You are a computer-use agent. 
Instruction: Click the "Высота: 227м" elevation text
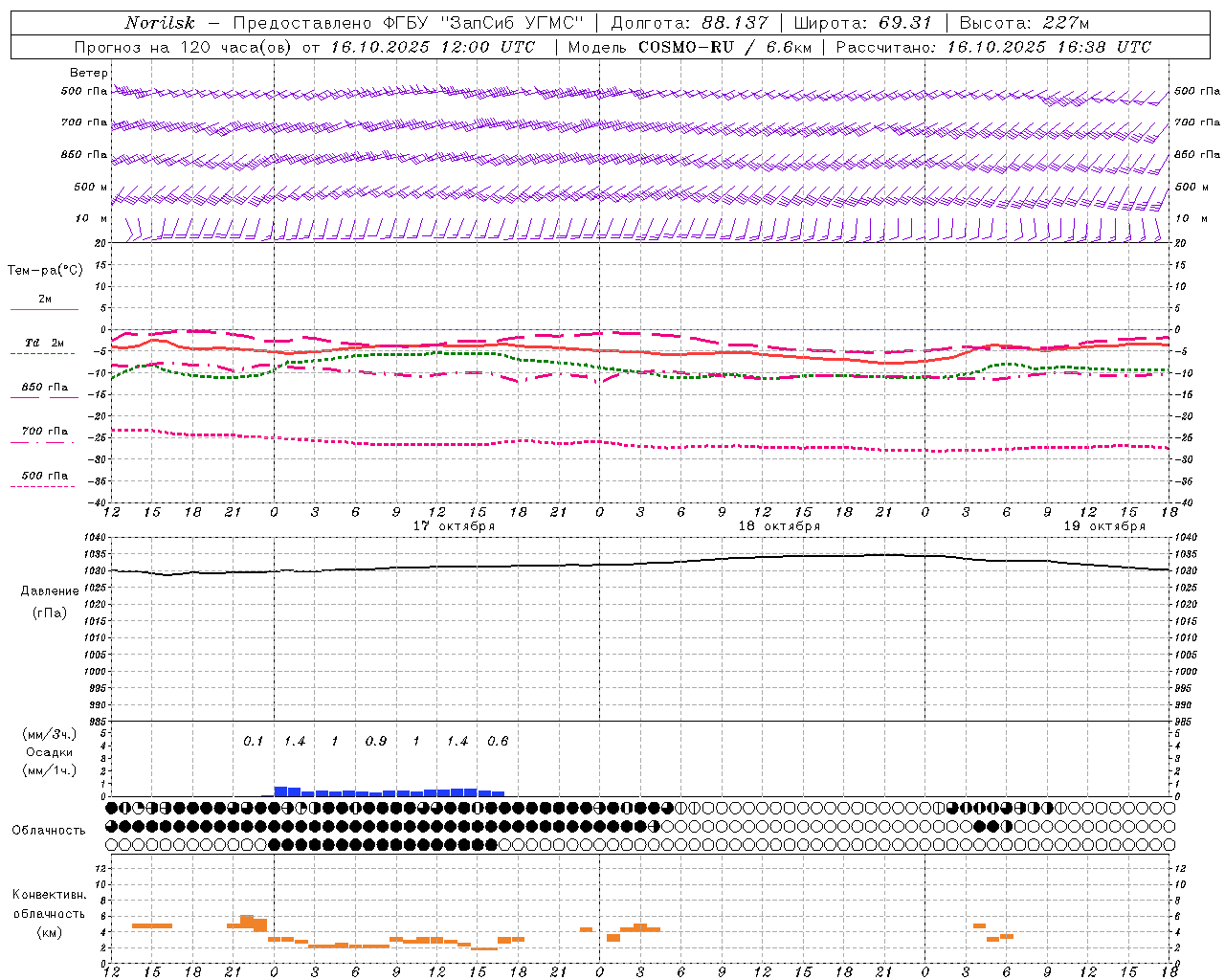point(1024,23)
